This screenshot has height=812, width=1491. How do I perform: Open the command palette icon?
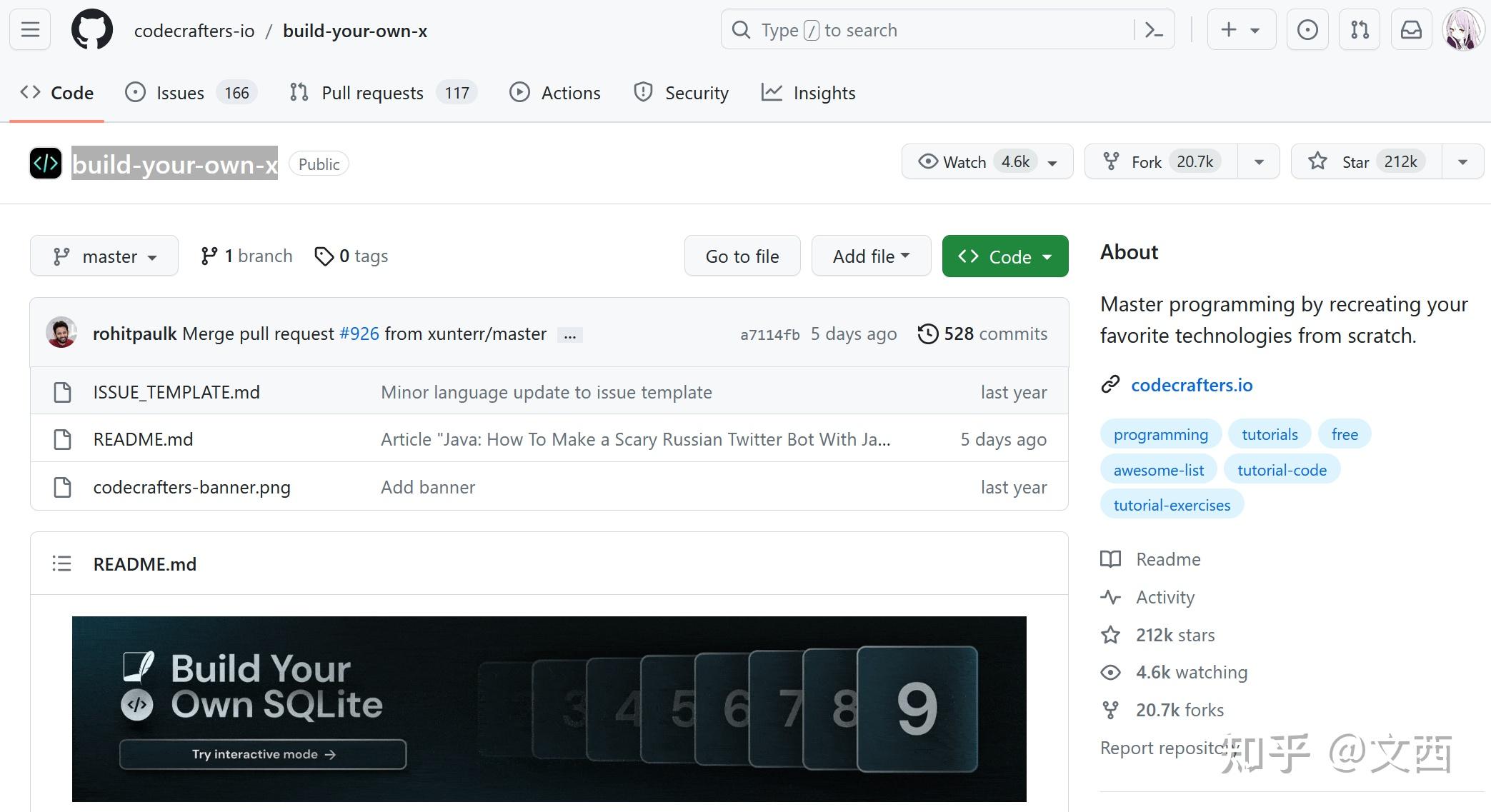pos(1154,30)
